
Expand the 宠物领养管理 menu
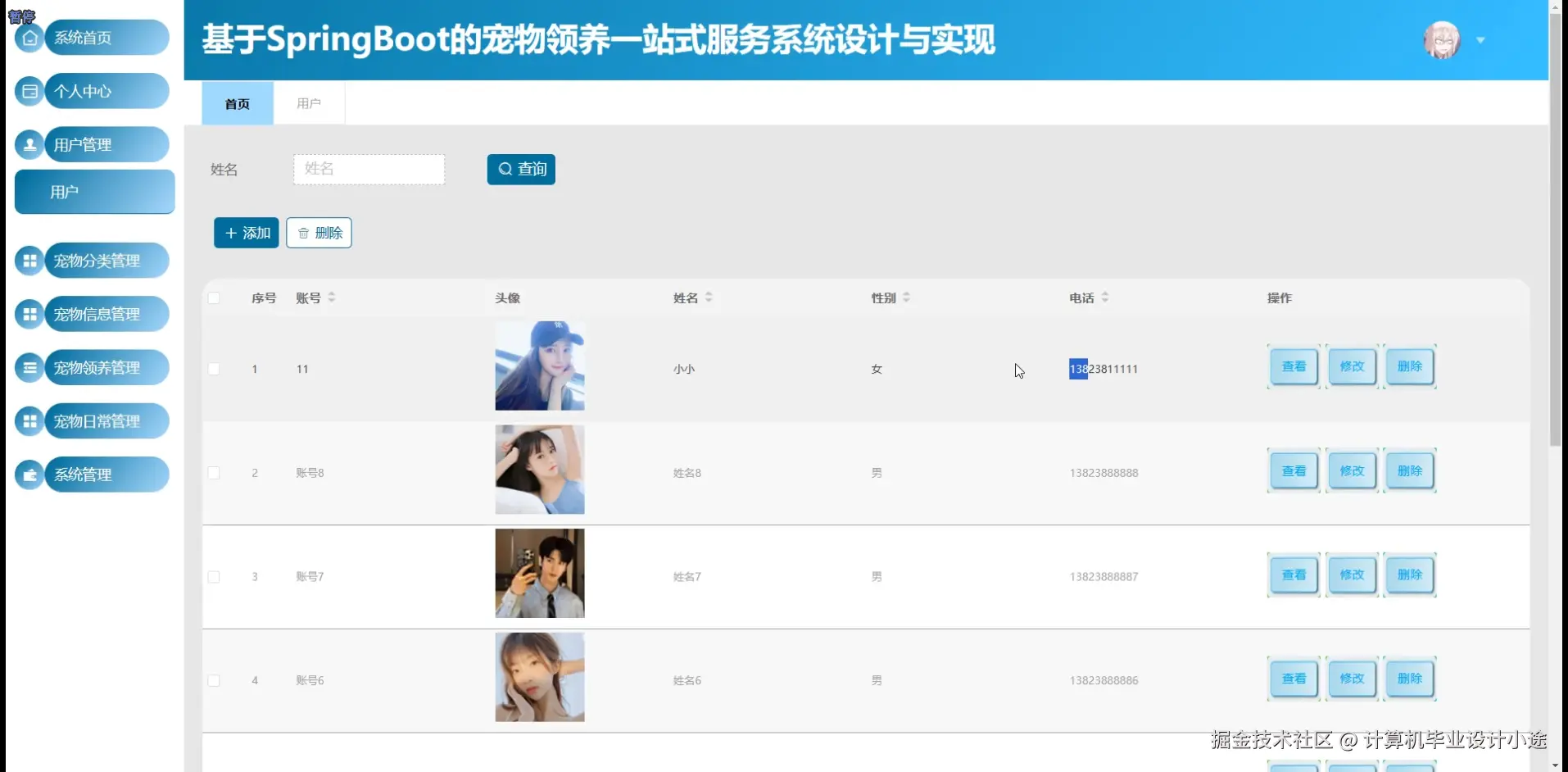coord(106,367)
